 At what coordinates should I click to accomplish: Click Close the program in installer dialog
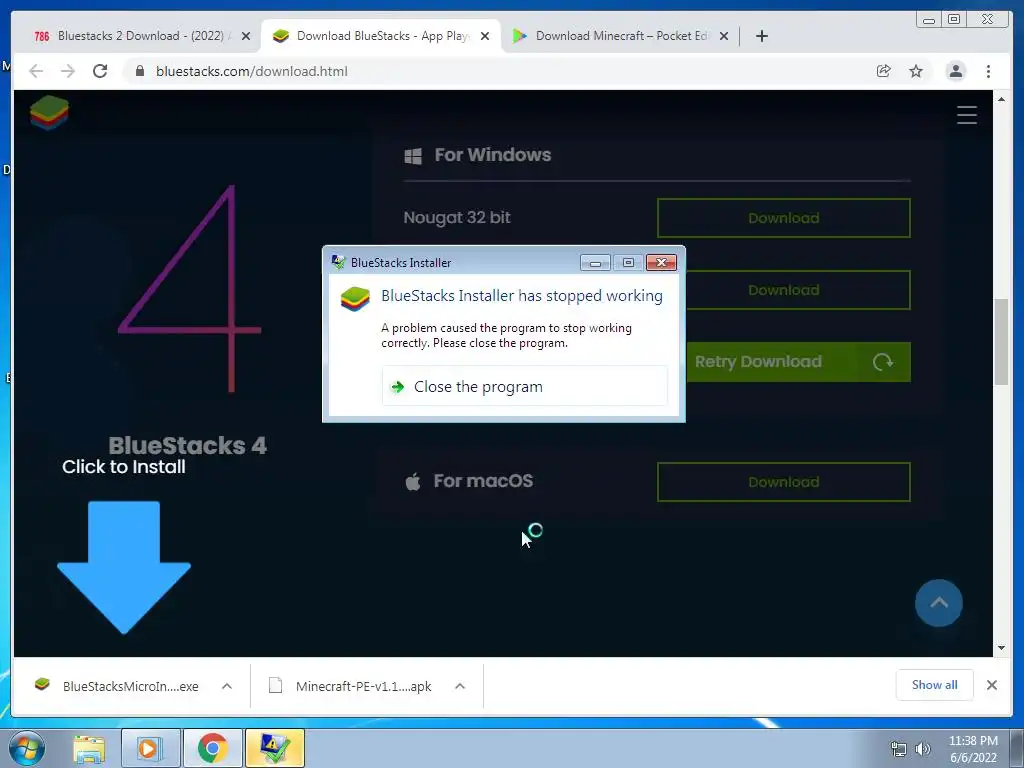point(524,387)
